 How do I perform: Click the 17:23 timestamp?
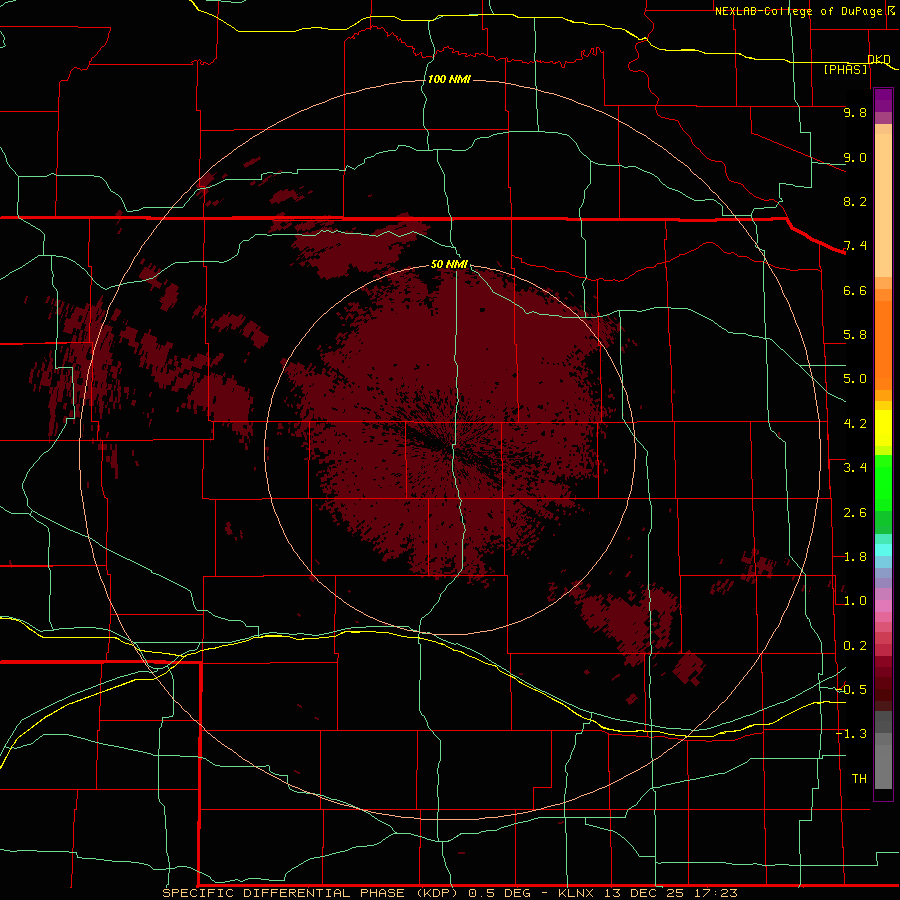(715, 893)
